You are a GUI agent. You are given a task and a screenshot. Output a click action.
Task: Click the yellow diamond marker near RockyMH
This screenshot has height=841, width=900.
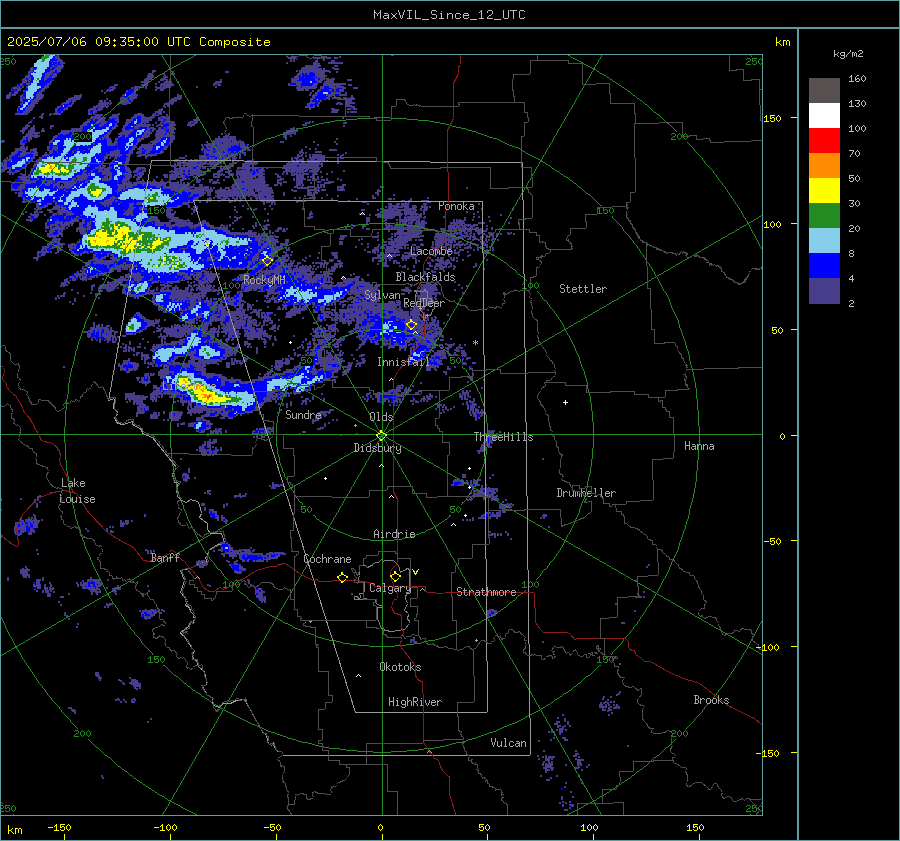coord(267,261)
